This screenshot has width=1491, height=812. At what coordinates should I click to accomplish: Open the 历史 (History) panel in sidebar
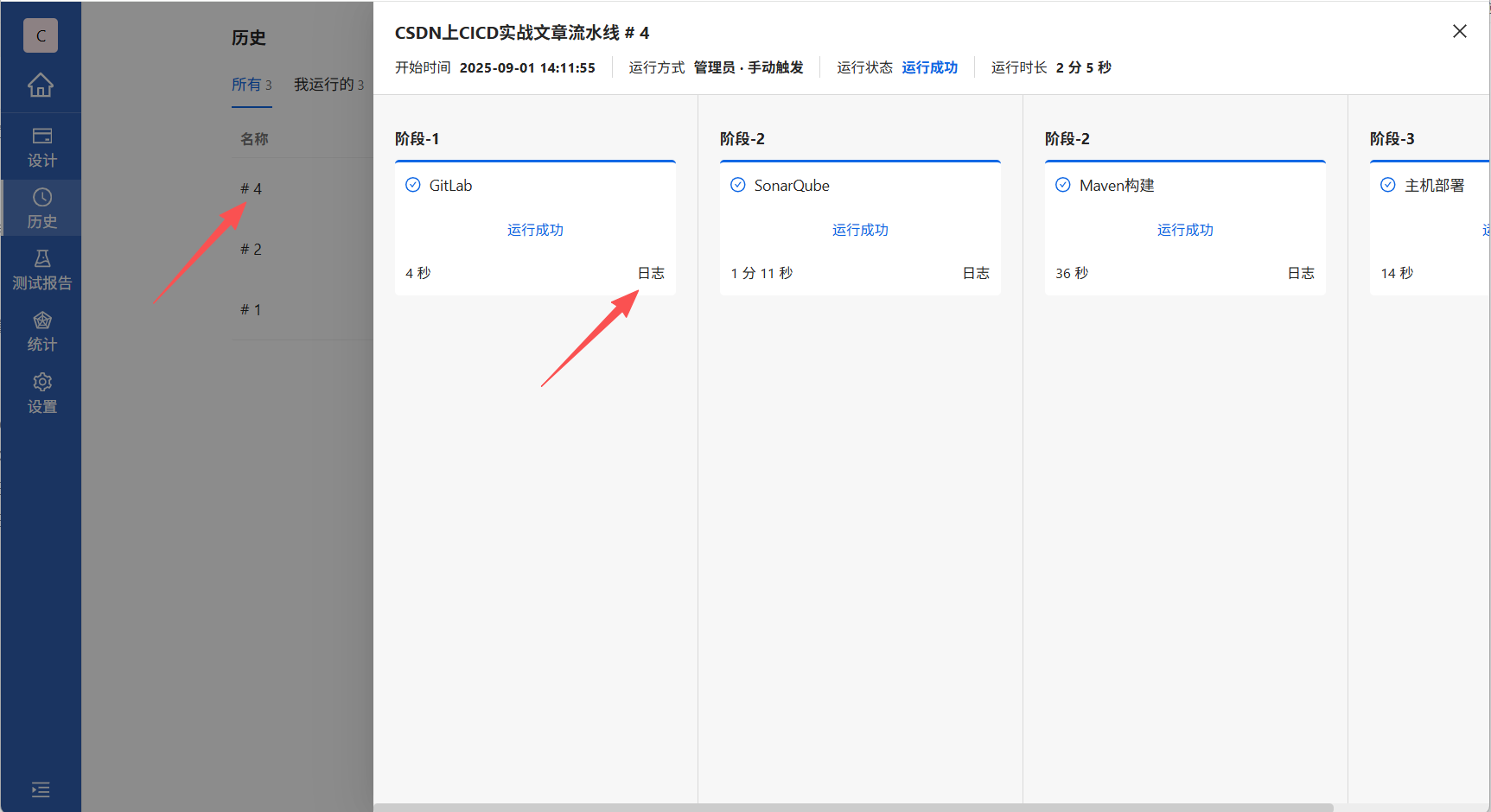coord(41,207)
